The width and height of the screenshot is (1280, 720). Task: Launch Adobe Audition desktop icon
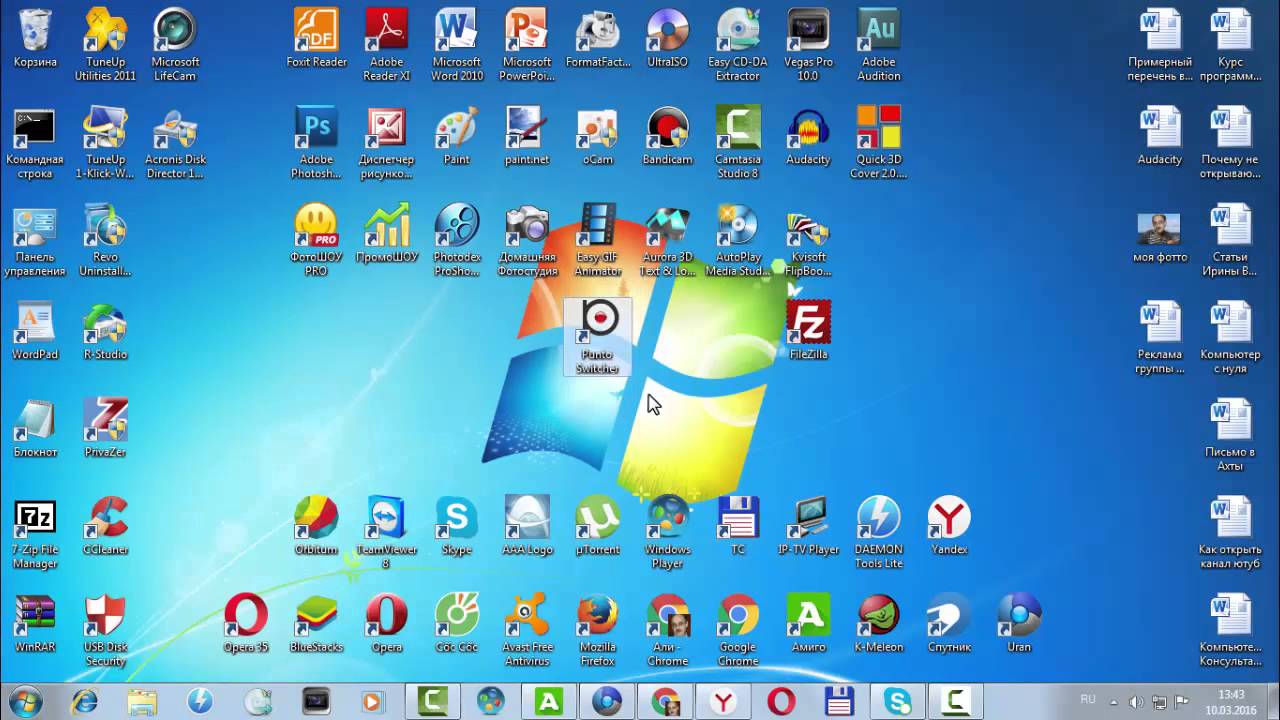click(879, 43)
